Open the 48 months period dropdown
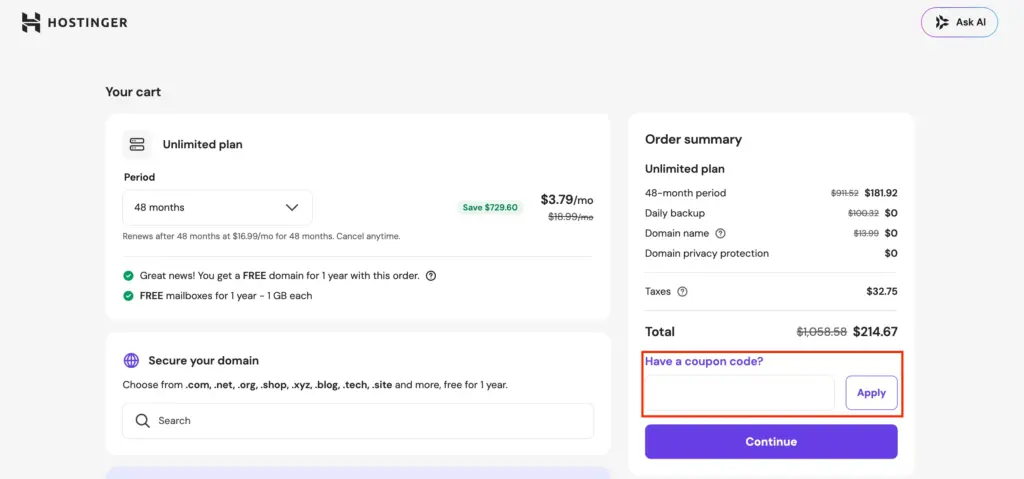Image resolution: width=1024 pixels, height=479 pixels. [217, 208]
